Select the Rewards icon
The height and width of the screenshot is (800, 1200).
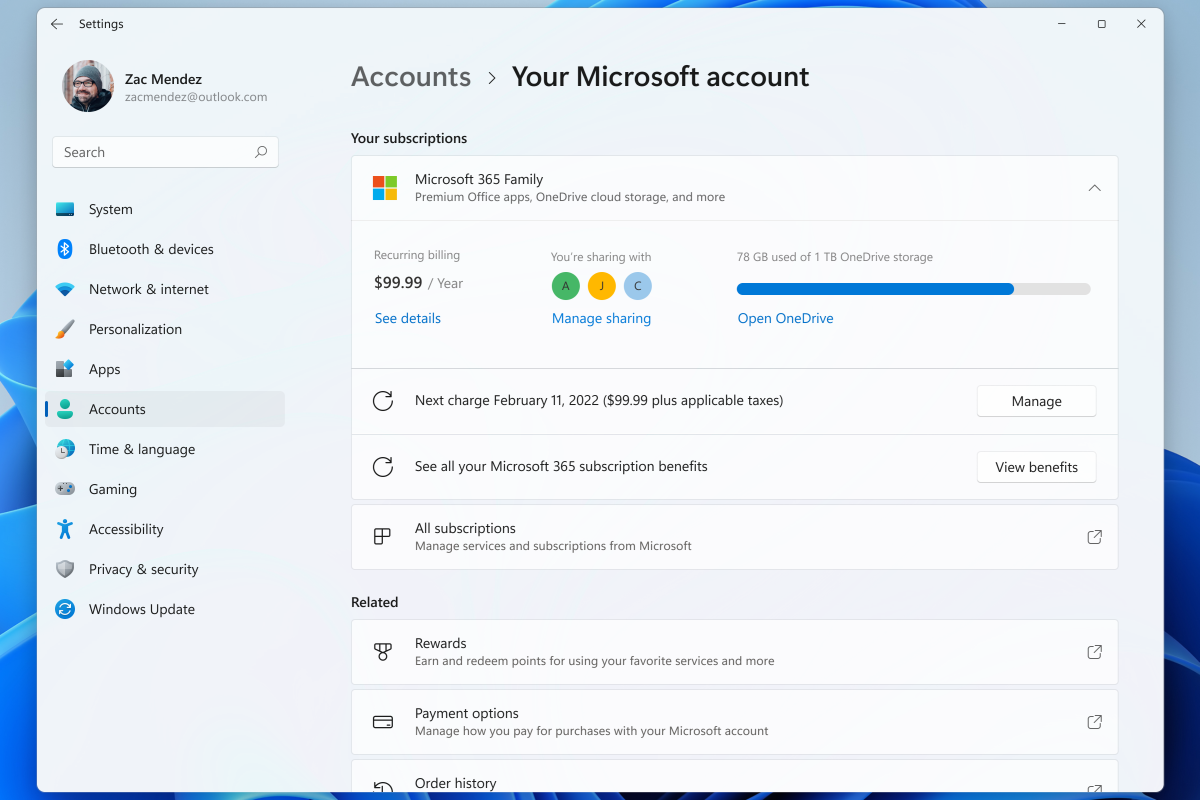pyautogui.click(x=383, y=651)
